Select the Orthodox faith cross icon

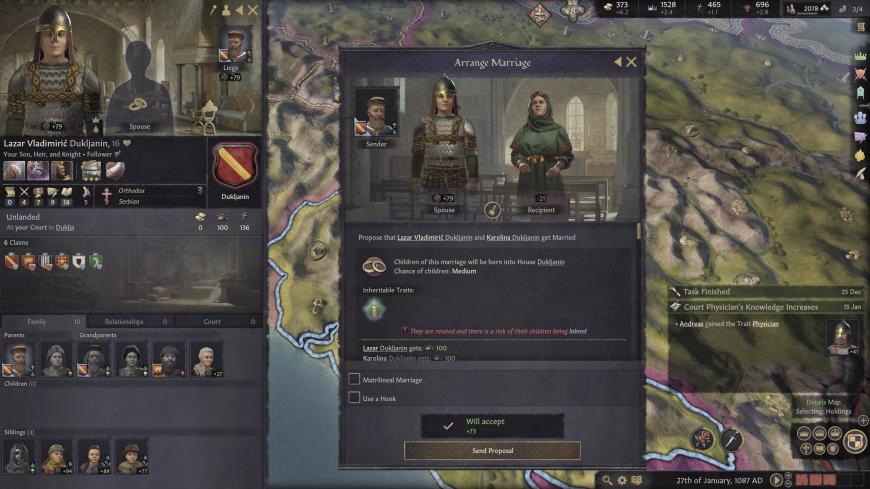pyautogui.click(x=107, y=195)
